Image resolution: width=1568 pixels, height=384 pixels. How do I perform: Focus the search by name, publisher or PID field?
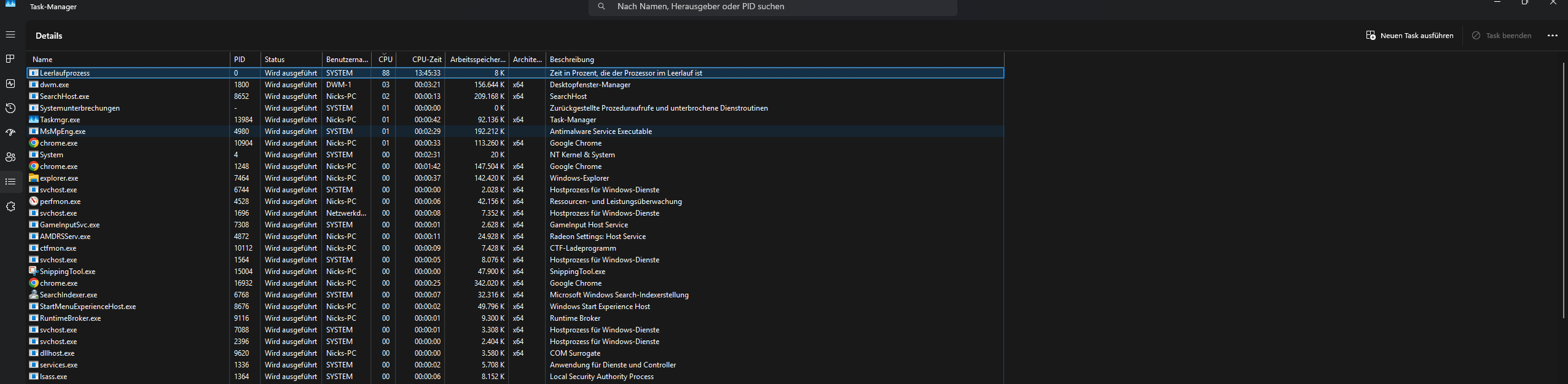point(772,7)
